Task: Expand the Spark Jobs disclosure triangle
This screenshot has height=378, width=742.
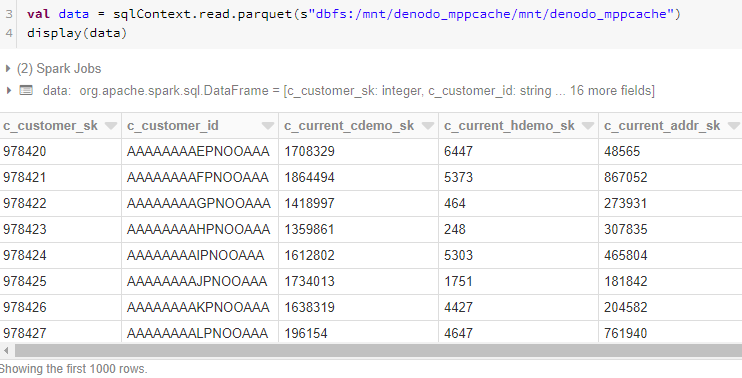Action: pyautogui.click(x=8, y=69)
